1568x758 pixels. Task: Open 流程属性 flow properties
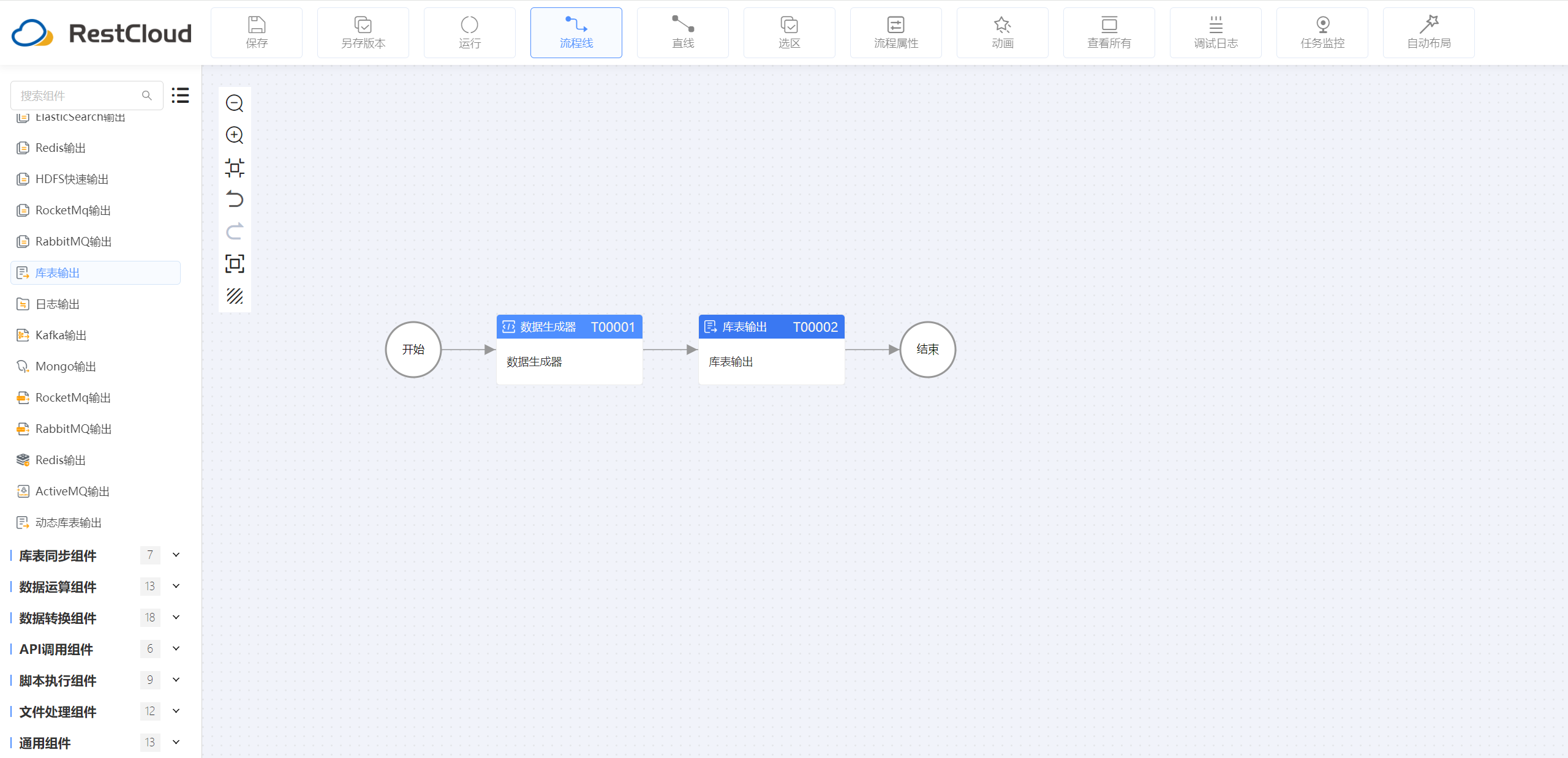pyautogui.click(x=896, y=33)
